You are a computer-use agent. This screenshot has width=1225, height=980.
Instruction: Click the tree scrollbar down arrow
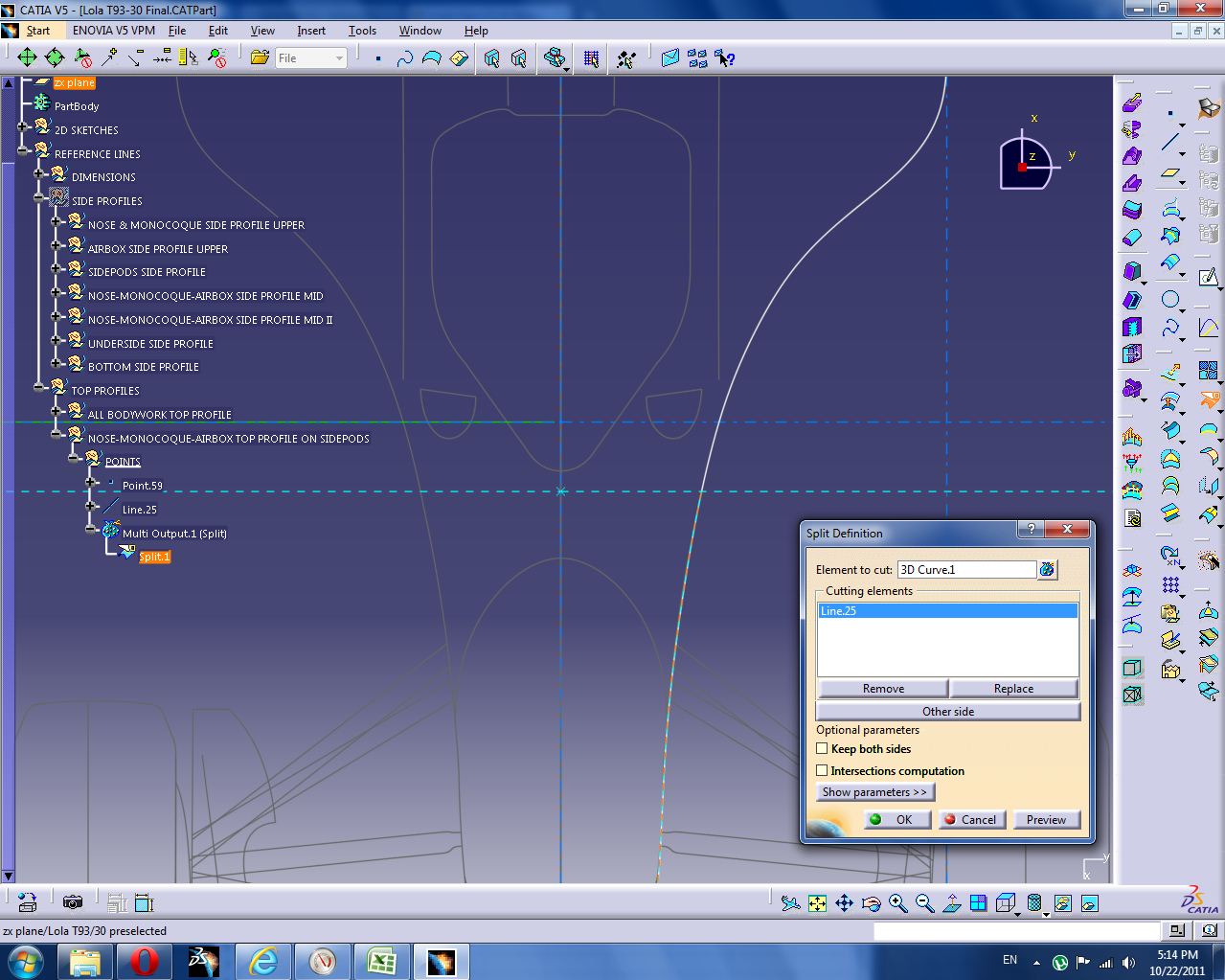[x=8, y=876]
